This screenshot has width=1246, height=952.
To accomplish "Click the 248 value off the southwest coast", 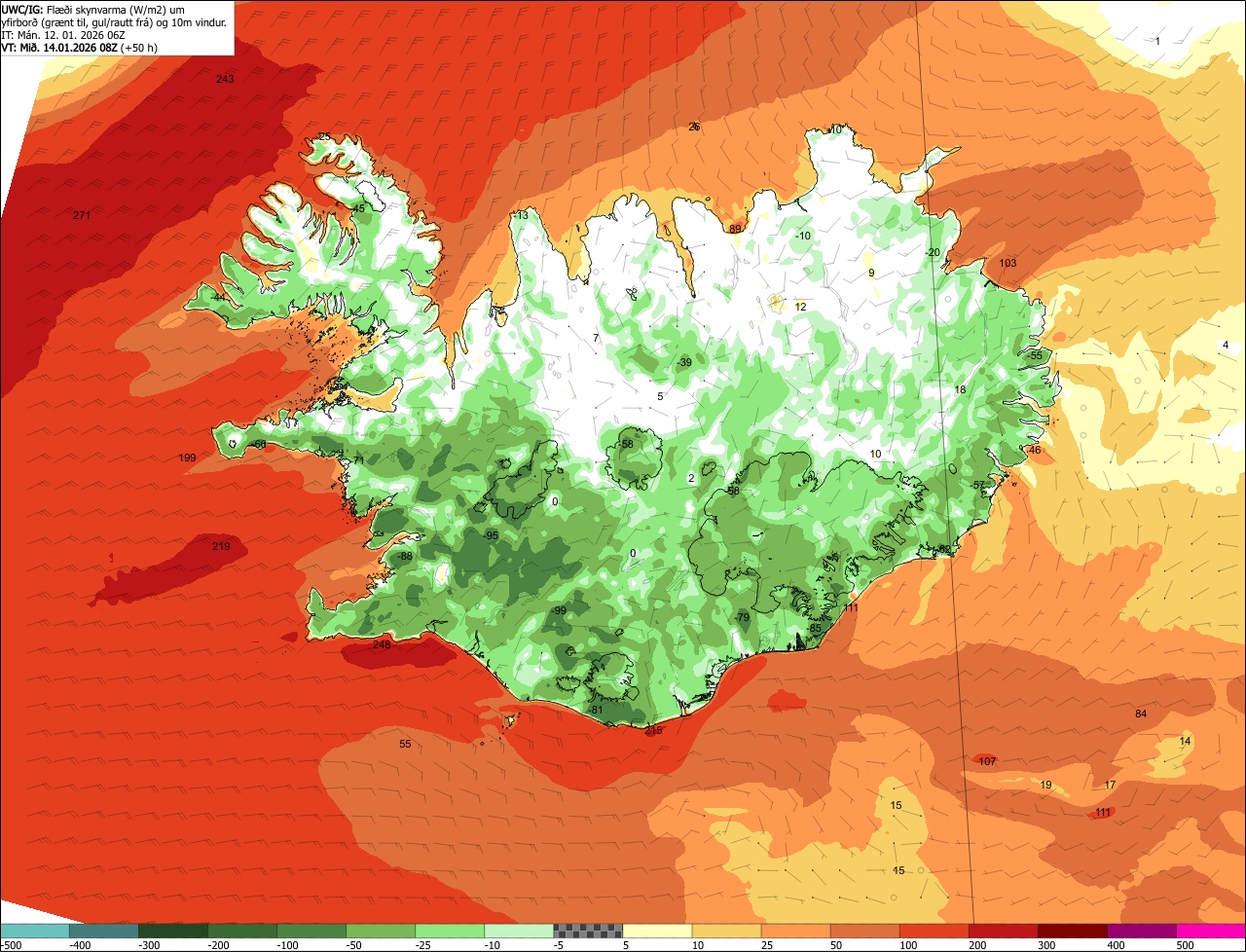I will click(382, 644).
